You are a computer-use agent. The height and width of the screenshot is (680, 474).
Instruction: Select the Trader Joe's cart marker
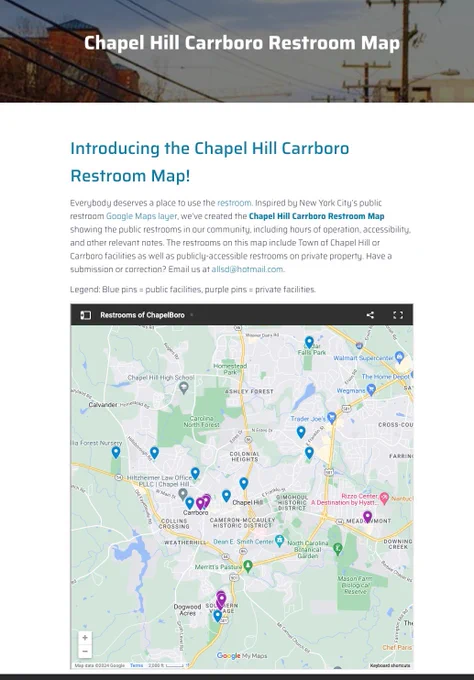[332, 417]
